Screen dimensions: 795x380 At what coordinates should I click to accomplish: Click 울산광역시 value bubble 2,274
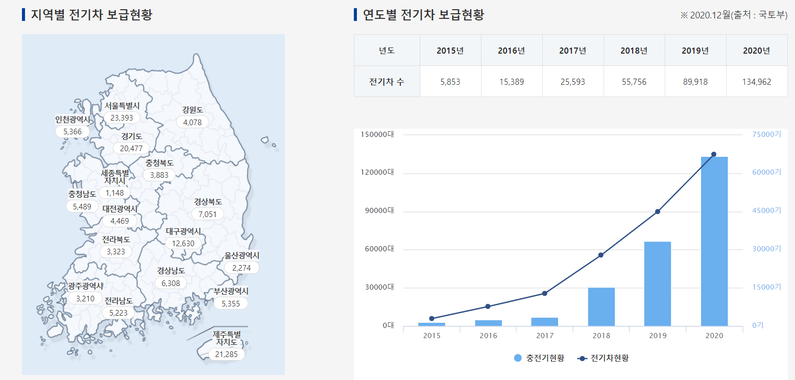[x=242, y=267]
